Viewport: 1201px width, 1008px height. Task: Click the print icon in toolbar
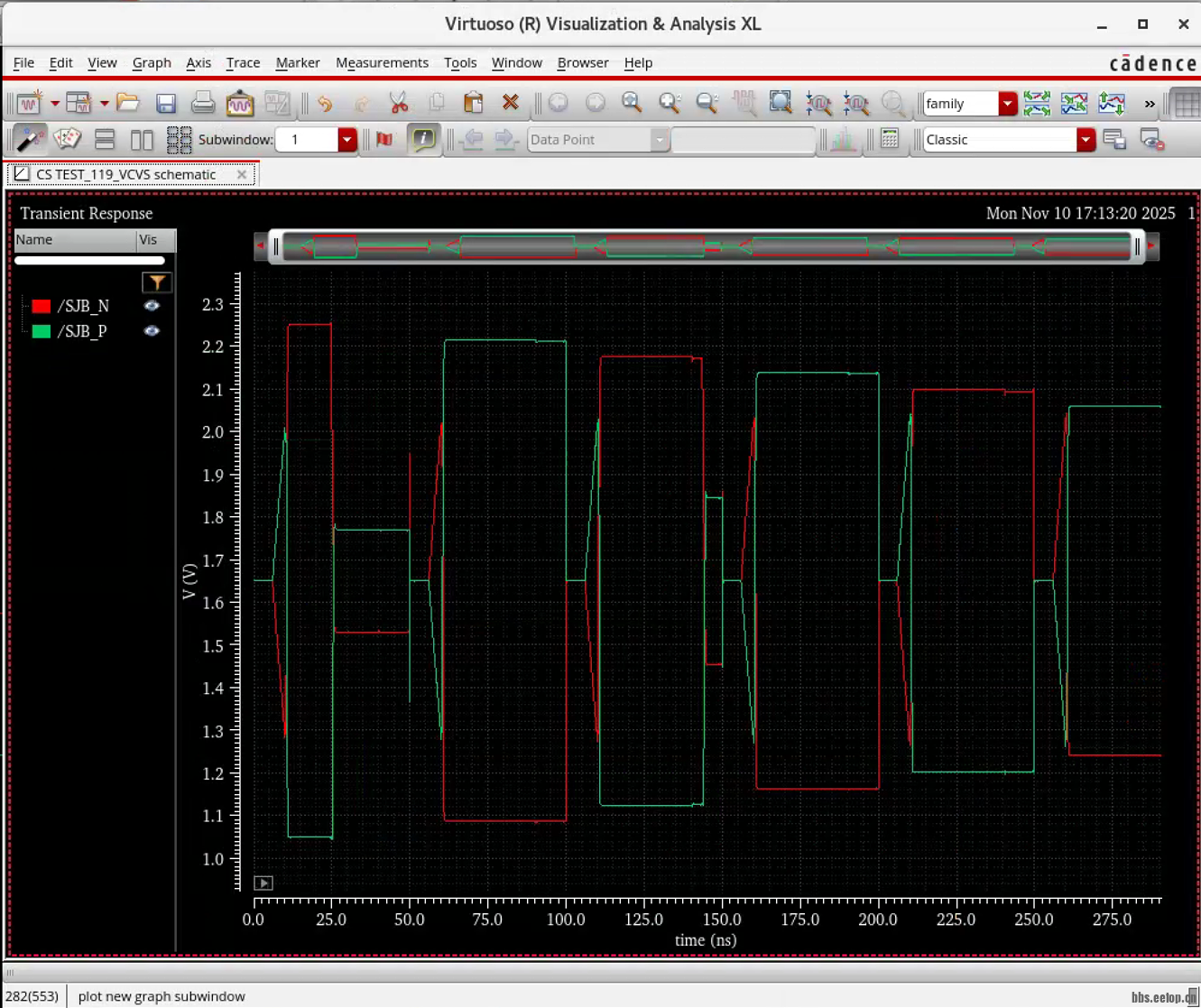pos(203,103)
